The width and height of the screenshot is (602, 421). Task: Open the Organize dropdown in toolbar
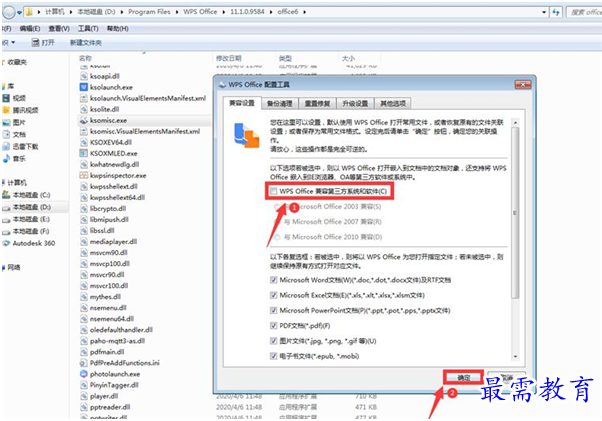8,42
